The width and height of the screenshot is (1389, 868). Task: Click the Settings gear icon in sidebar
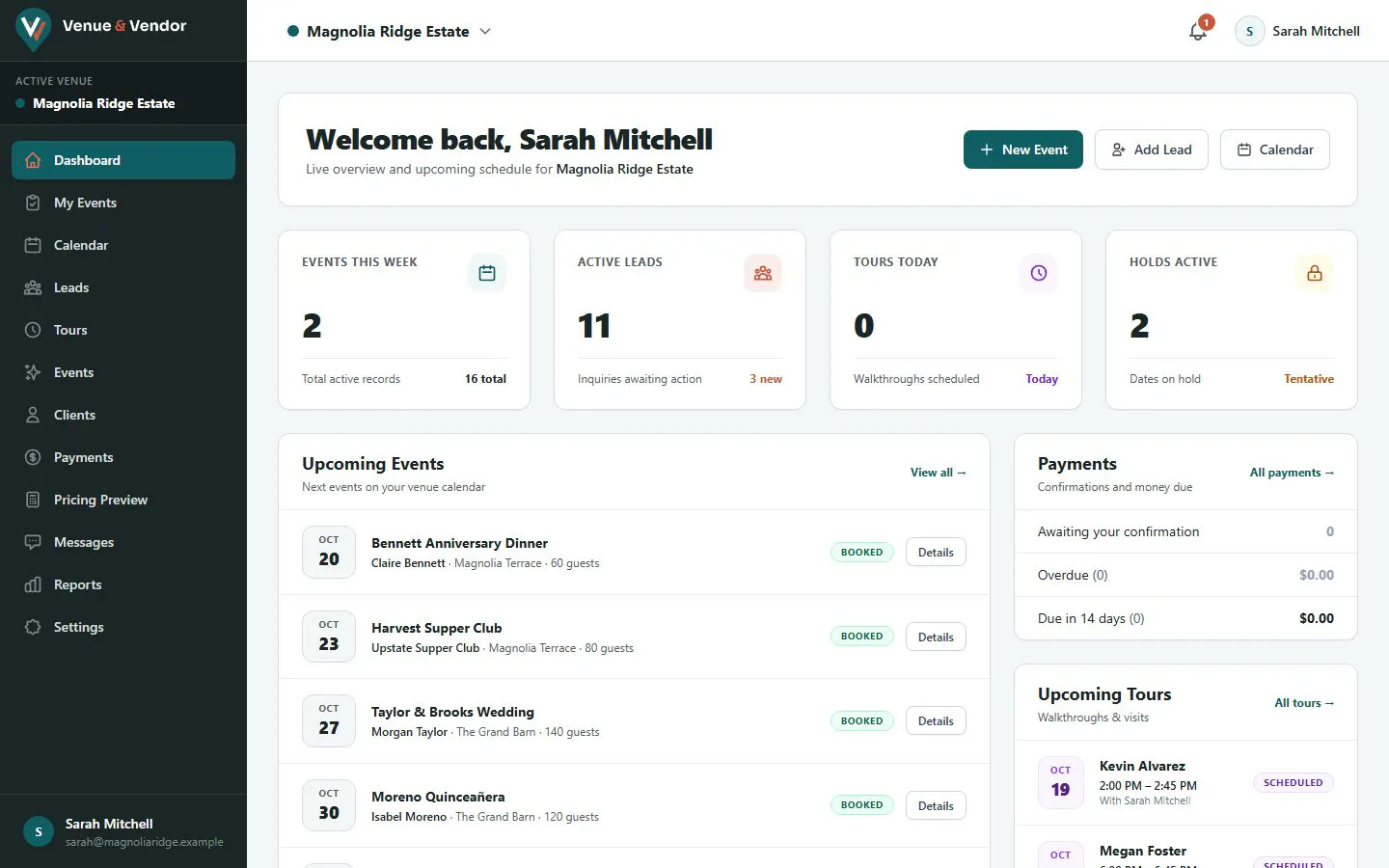pyautogui.click(x=33, y=627)
